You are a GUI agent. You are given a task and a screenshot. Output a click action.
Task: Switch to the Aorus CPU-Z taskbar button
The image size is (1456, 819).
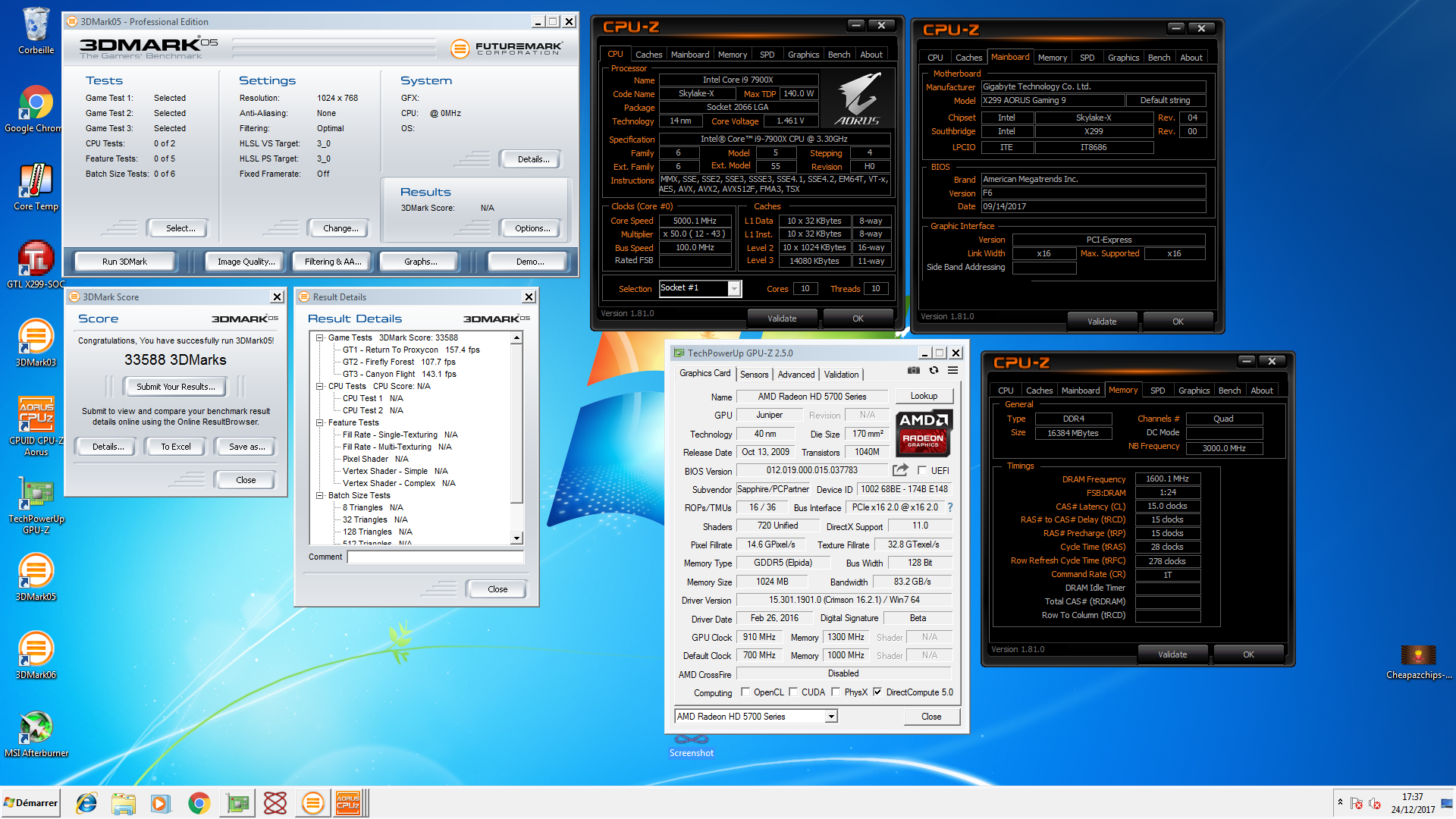pos(350,803)
